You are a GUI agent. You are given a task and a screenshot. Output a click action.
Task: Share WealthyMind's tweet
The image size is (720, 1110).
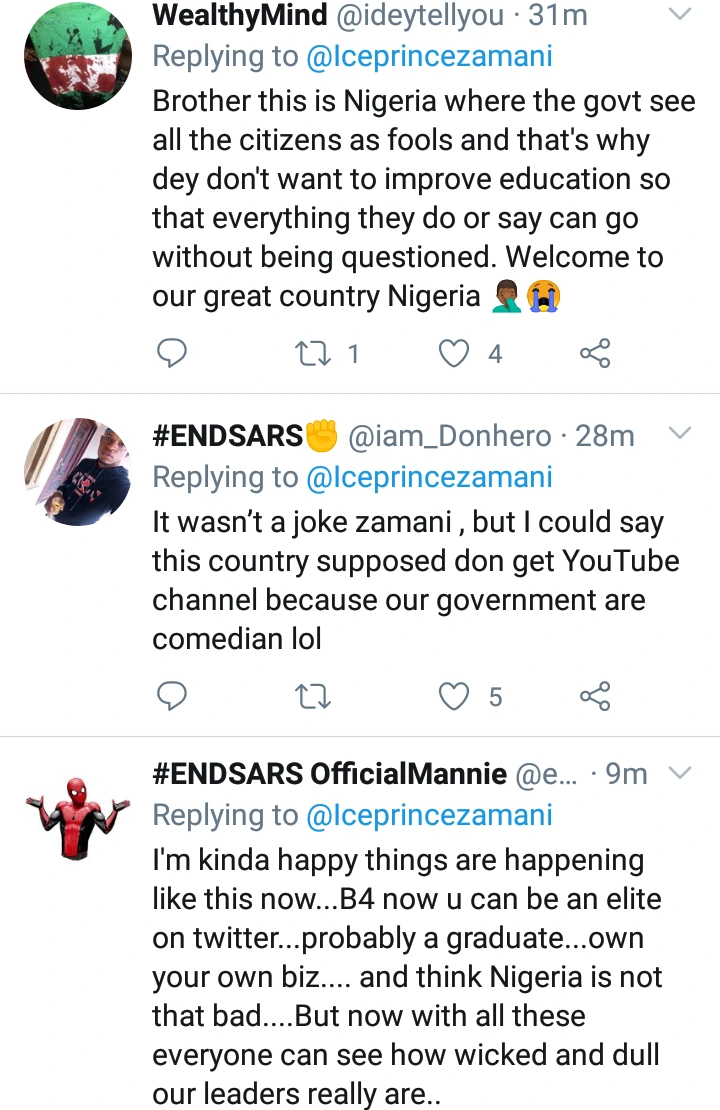click(595, 353)
